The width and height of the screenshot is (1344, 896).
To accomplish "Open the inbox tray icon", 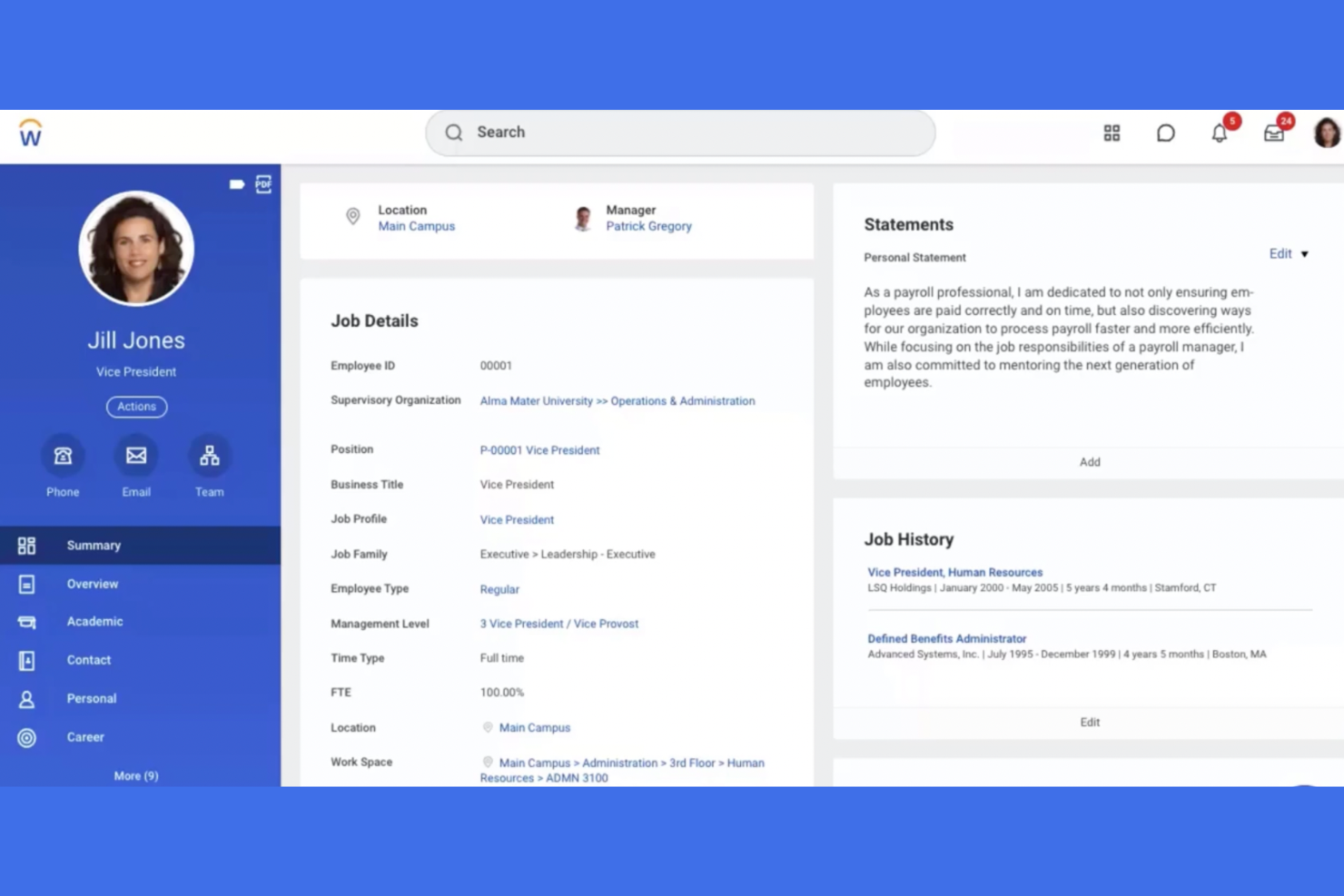I will click(x=1274, y=133).
